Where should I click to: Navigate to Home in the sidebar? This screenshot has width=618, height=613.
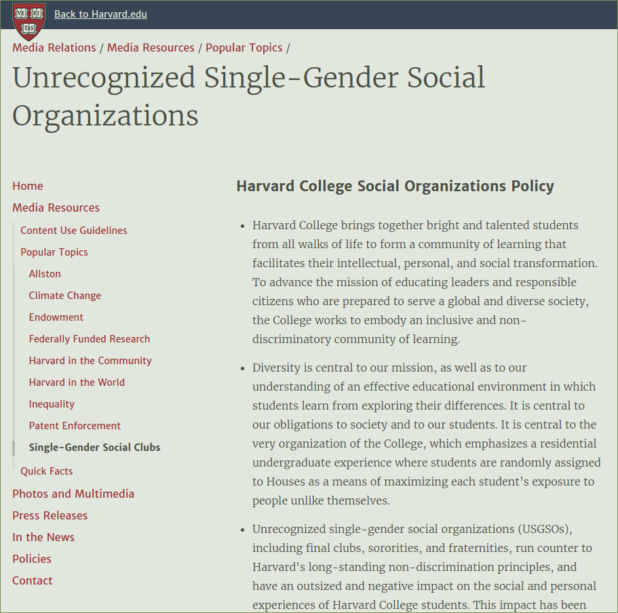(x=28, y=186)
